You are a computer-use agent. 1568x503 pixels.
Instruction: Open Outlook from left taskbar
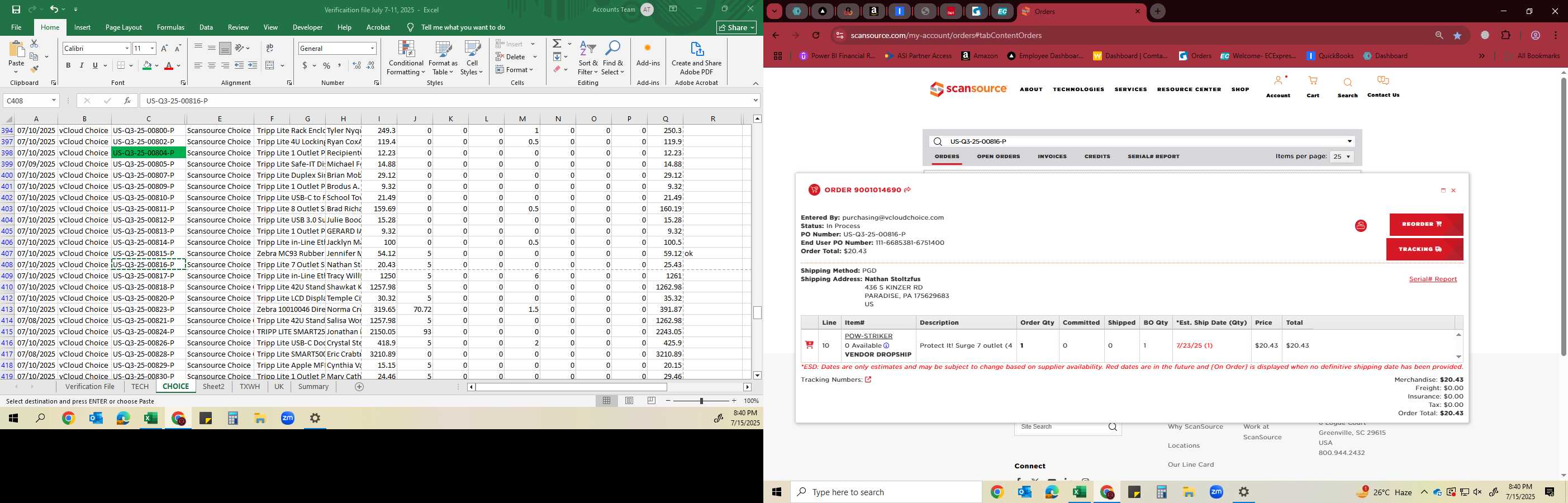96,419
